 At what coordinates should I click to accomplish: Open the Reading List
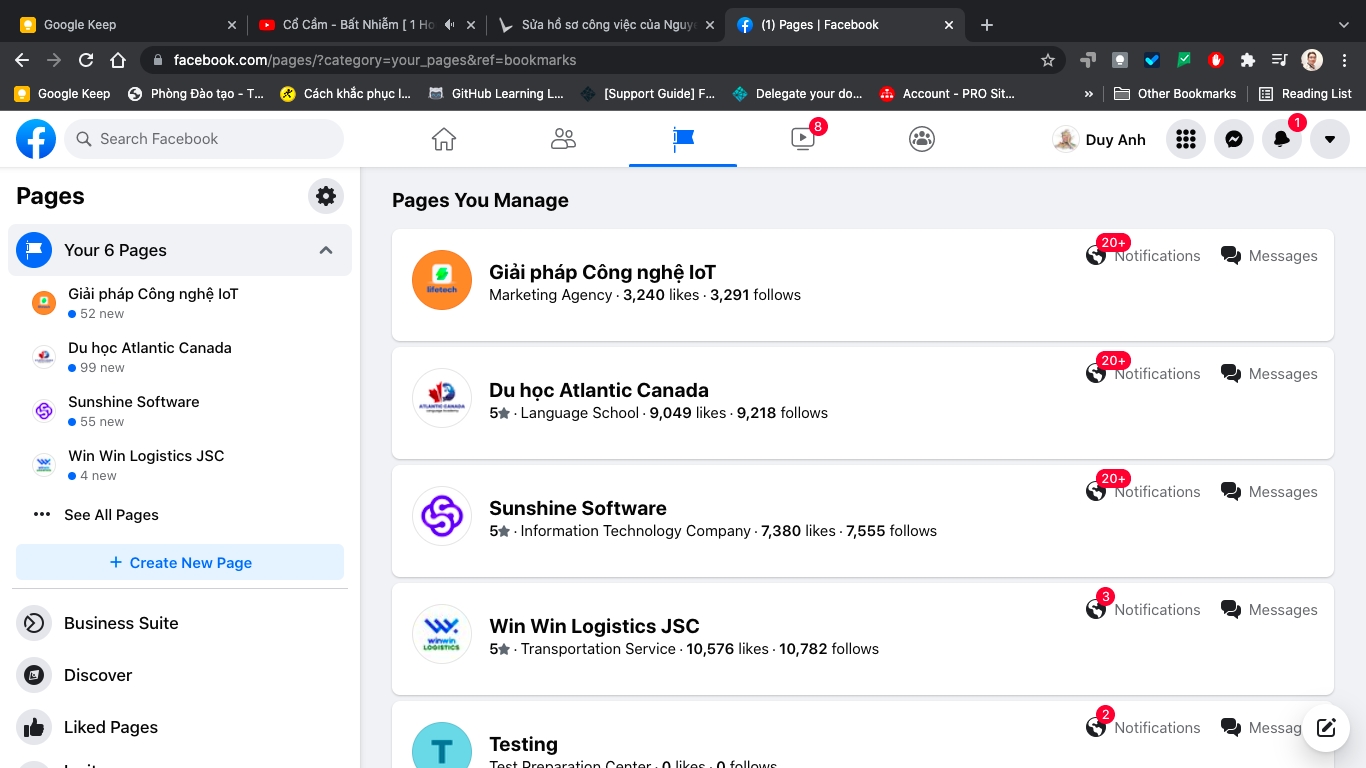[1305, 94]
